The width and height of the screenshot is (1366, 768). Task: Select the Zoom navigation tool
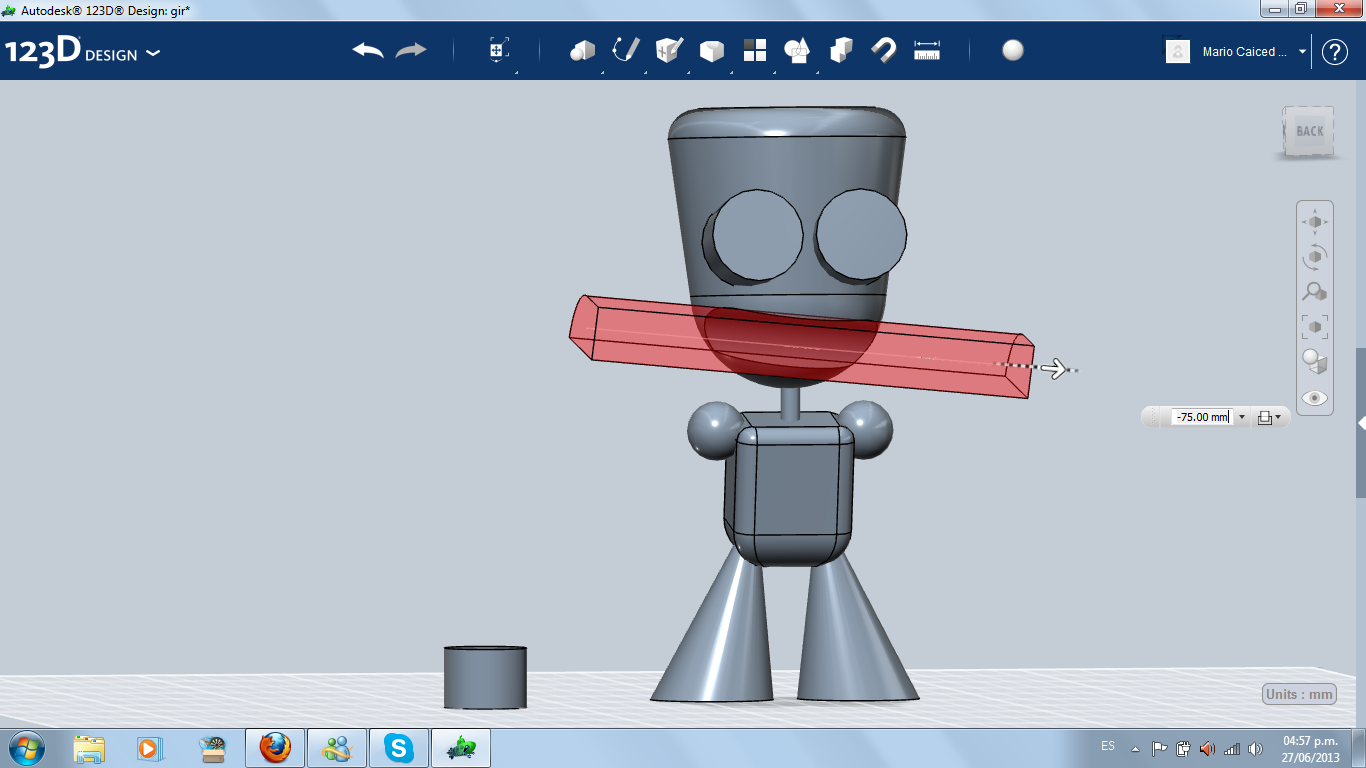coord(1315,292)
